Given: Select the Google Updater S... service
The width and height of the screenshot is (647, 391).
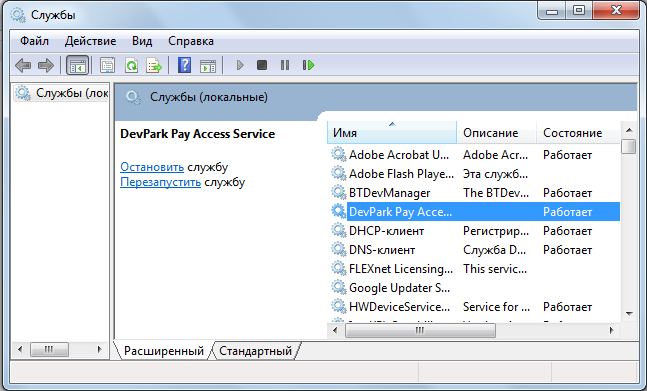Looking at the screenshot, I should coord(399,287).
